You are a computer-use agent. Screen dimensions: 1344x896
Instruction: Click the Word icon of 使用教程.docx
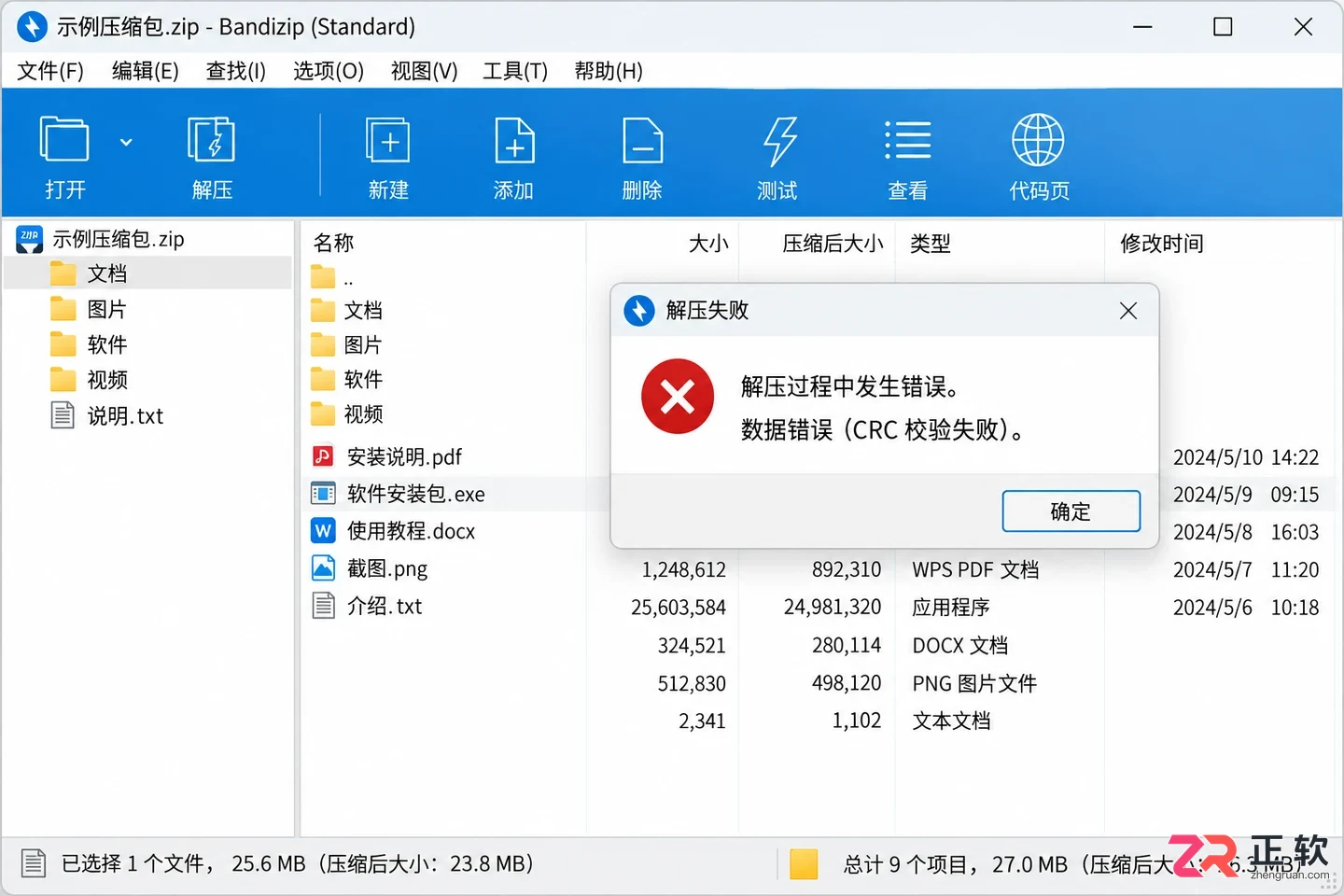click(323, 530)
